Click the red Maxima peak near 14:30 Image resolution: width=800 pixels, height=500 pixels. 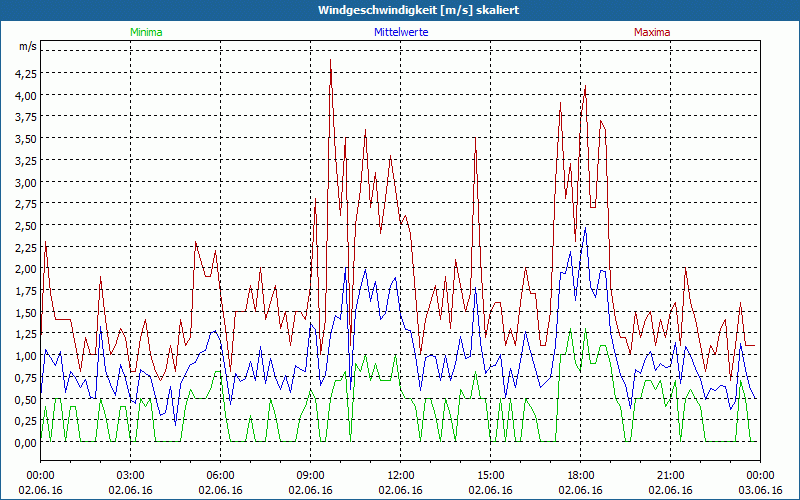(x=476, y=138)
